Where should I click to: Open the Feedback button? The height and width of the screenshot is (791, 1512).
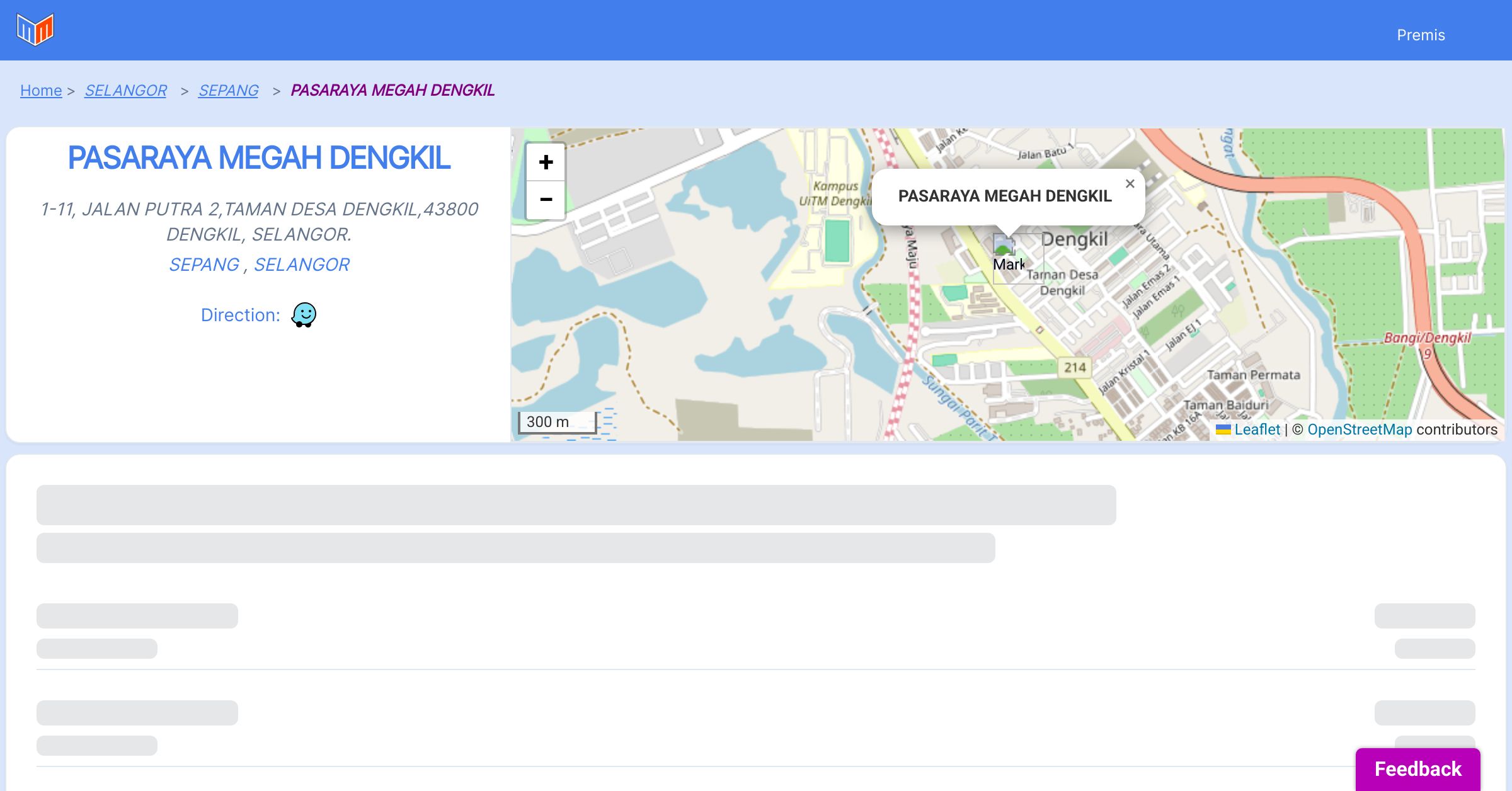pyautogui.click(x=1417, y=768)
